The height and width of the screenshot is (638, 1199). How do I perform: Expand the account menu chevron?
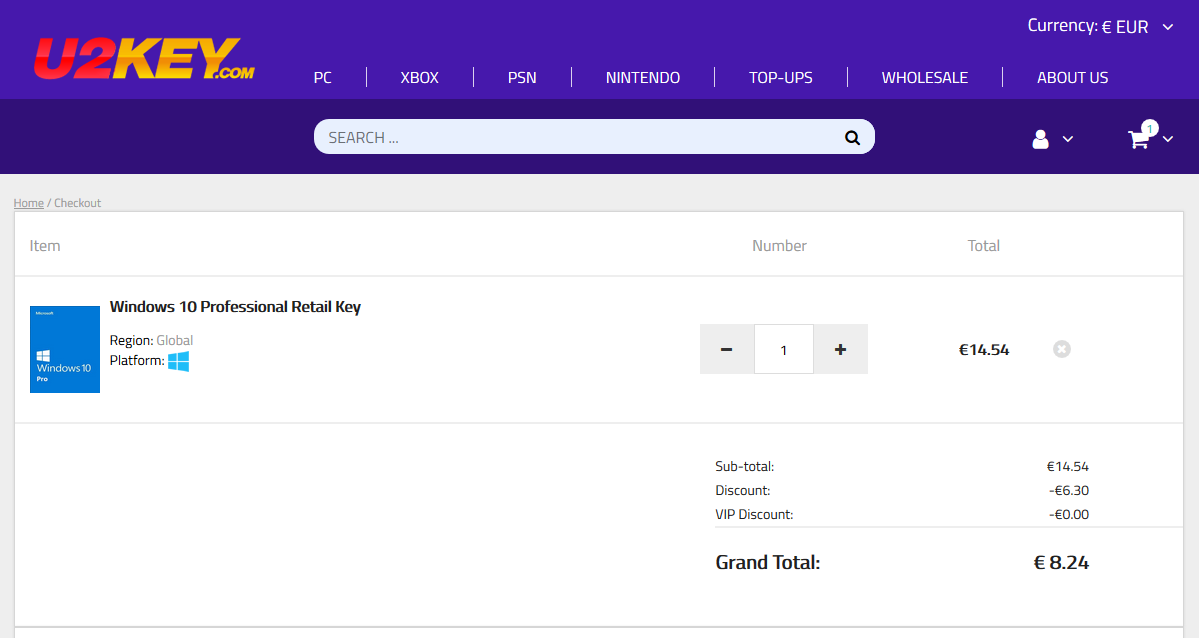[1068, 139]
